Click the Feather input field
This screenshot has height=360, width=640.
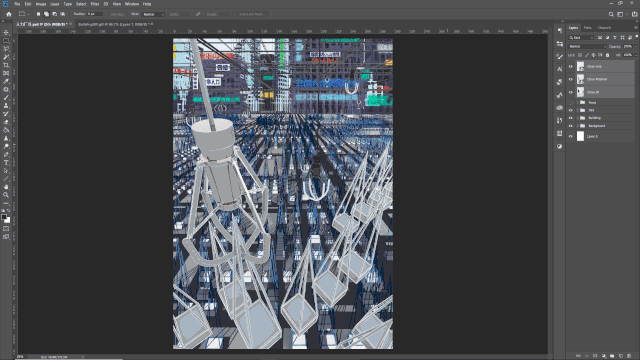pyautogui.click(x=94, y=14)
